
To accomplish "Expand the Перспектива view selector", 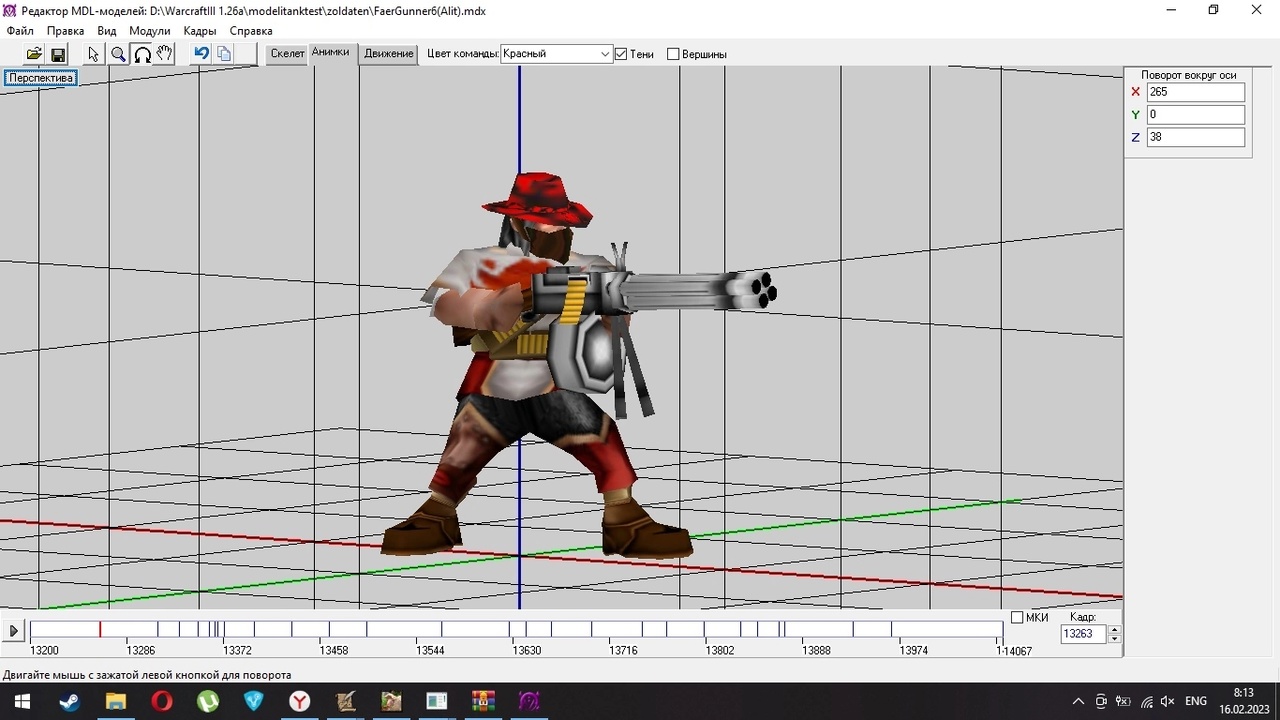I will pyautogui.click(x=41, y=78).
